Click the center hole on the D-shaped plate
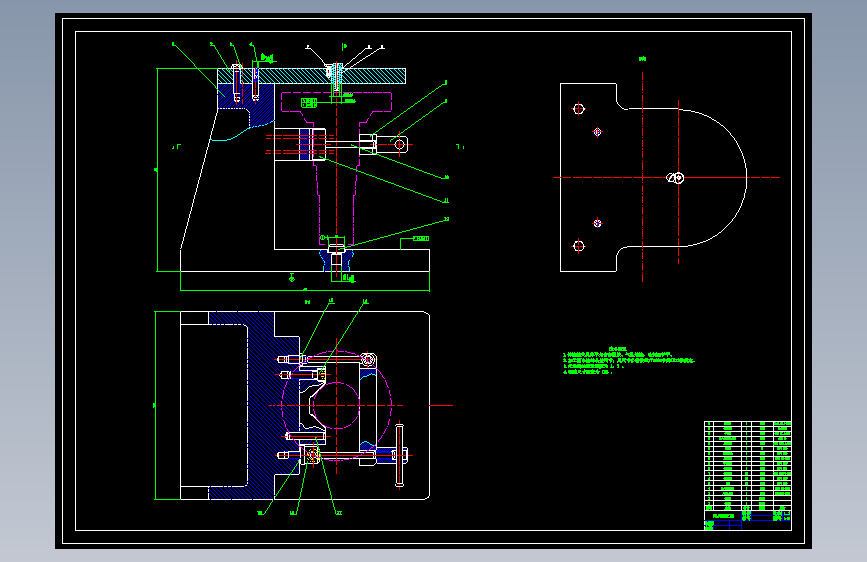The width and height of the screenshot is (867, 562). [676, 178]
